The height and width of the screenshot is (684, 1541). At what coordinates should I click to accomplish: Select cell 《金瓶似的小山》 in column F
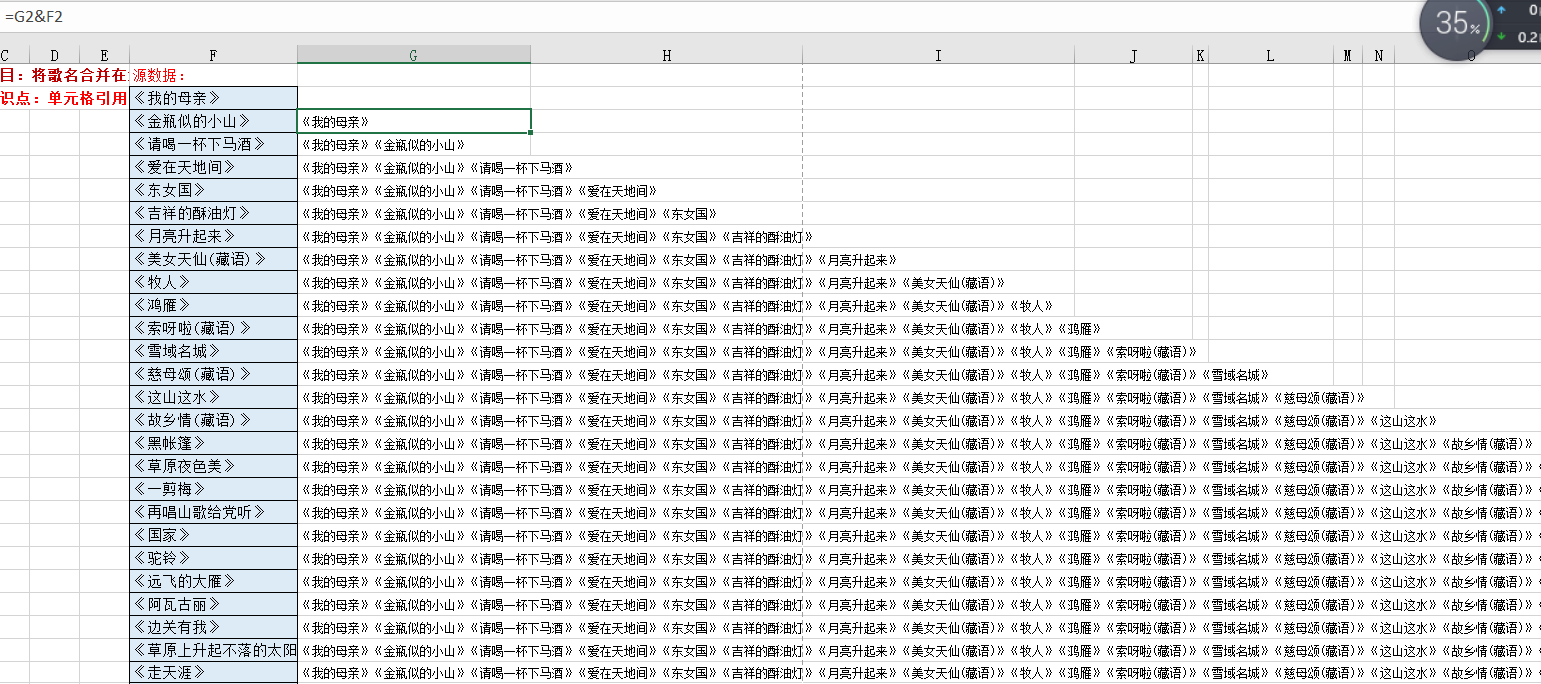(213, 121)
